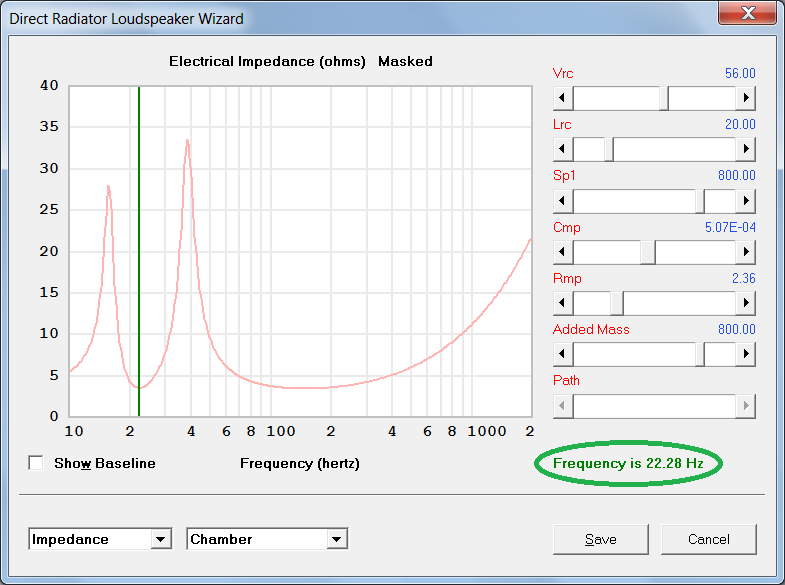The width and height of the screenshot is (785, 585).
Task: Close the Loudspeaker Wizard window
Action: tap(747, 13)
